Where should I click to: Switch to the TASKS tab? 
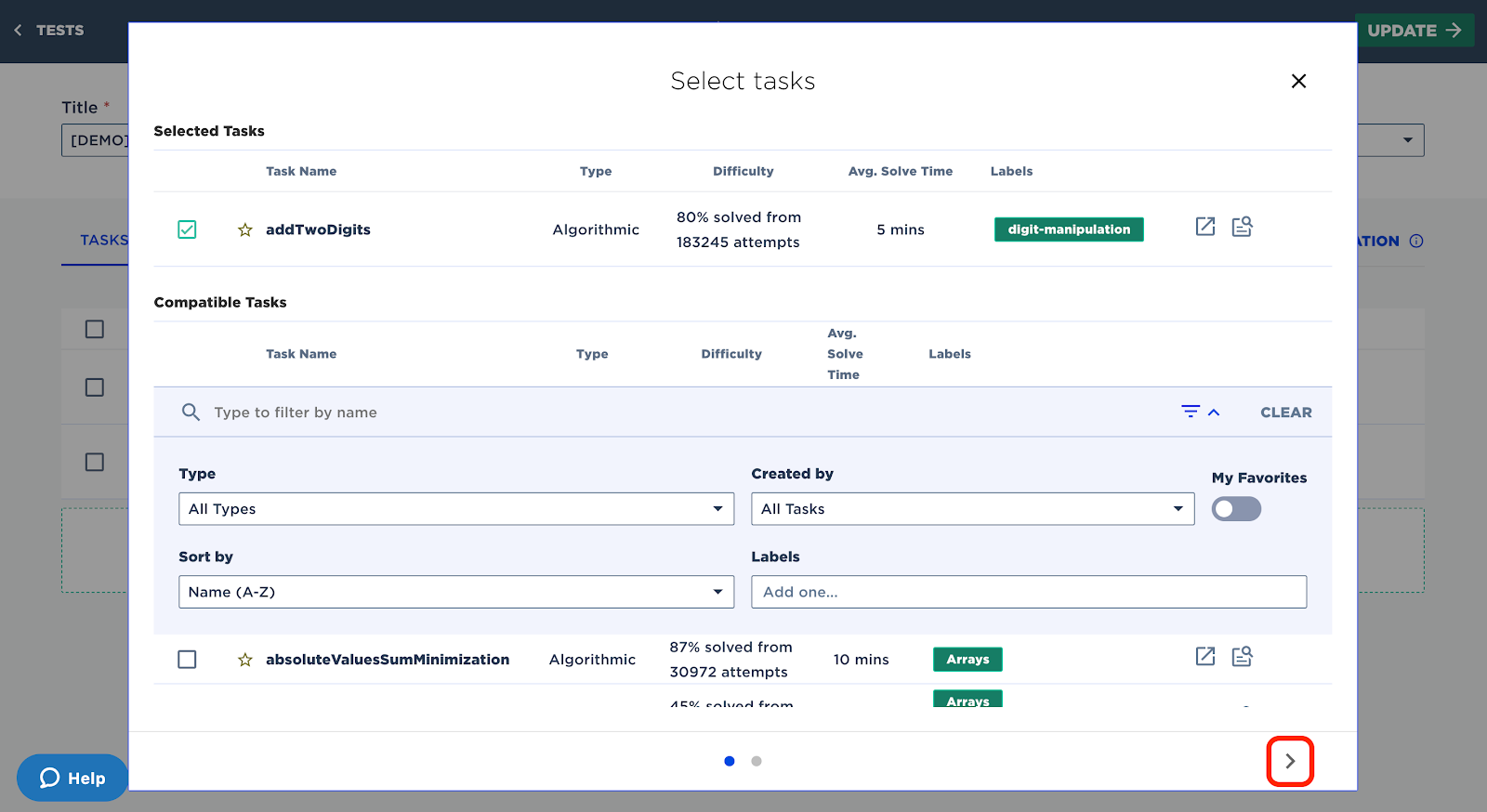coord(103,241)
